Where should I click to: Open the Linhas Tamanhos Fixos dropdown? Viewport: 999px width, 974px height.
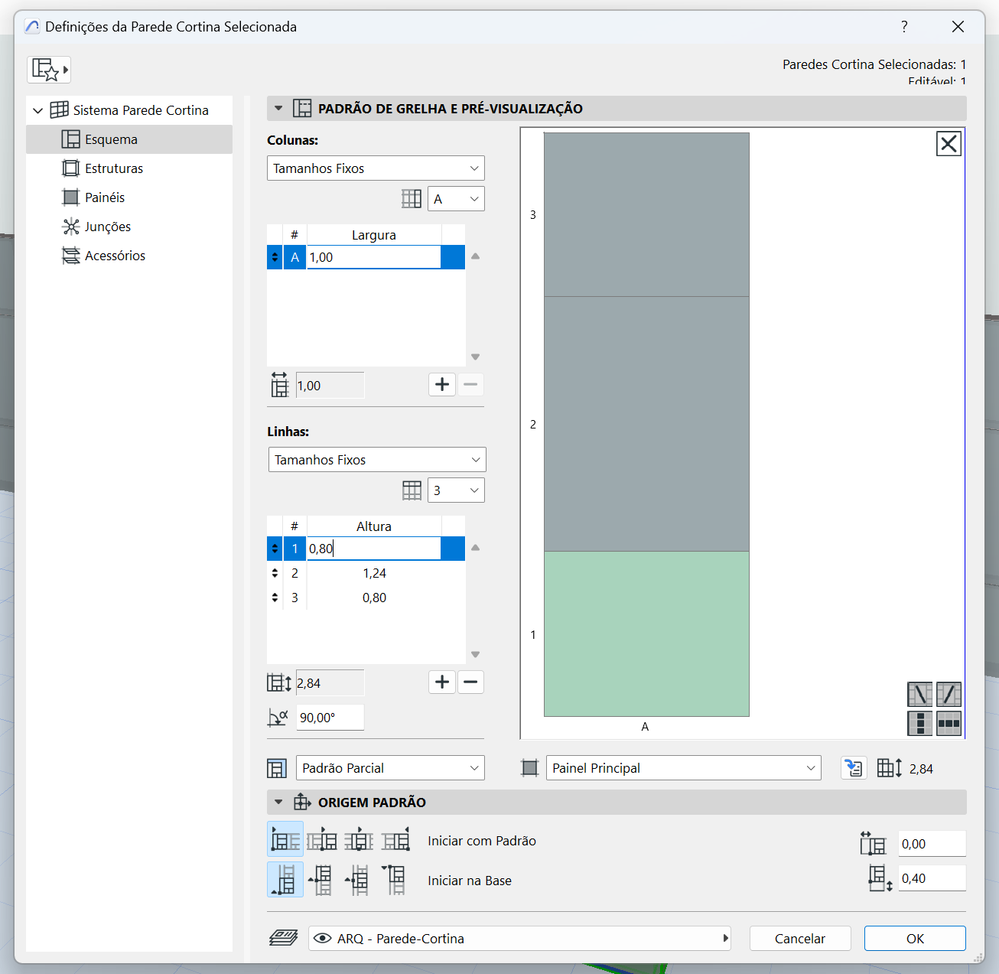point(377,459)
